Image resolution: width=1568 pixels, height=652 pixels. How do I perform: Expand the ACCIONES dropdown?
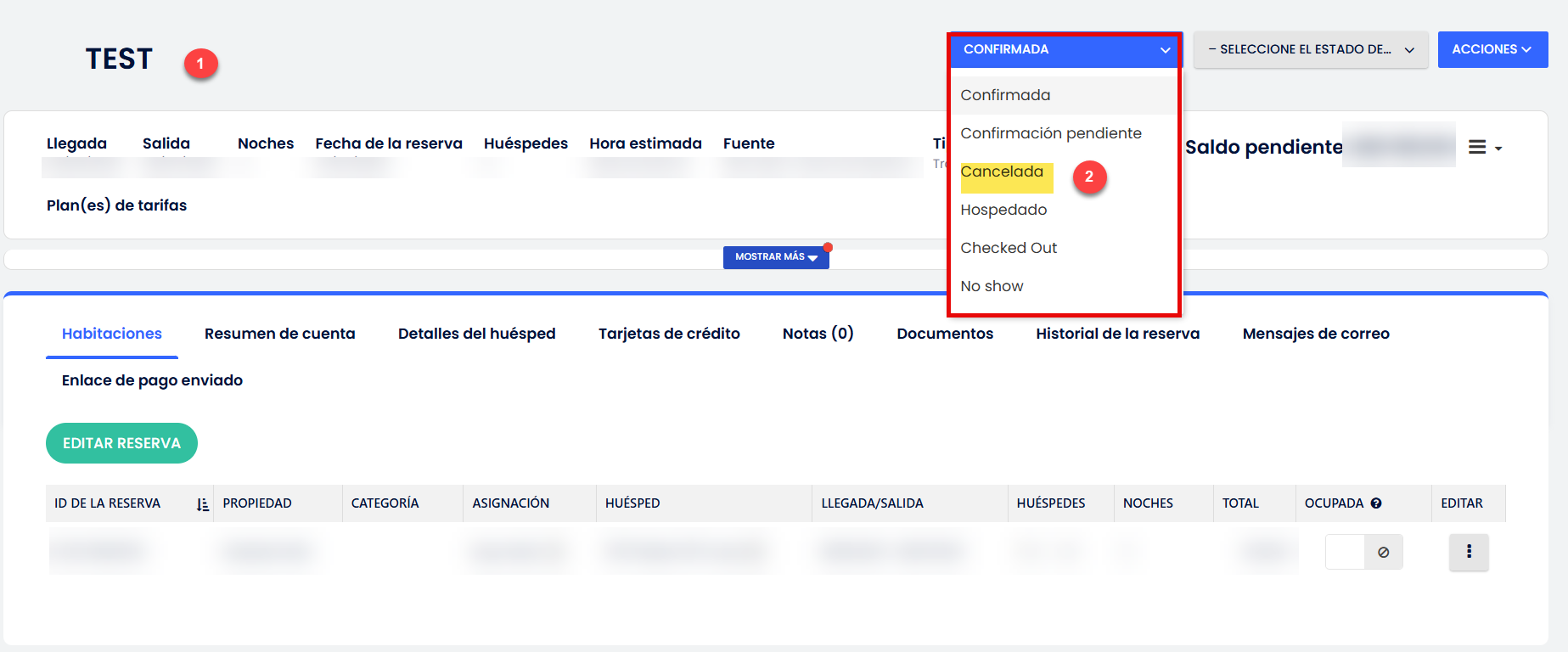tap(1492, 50)
